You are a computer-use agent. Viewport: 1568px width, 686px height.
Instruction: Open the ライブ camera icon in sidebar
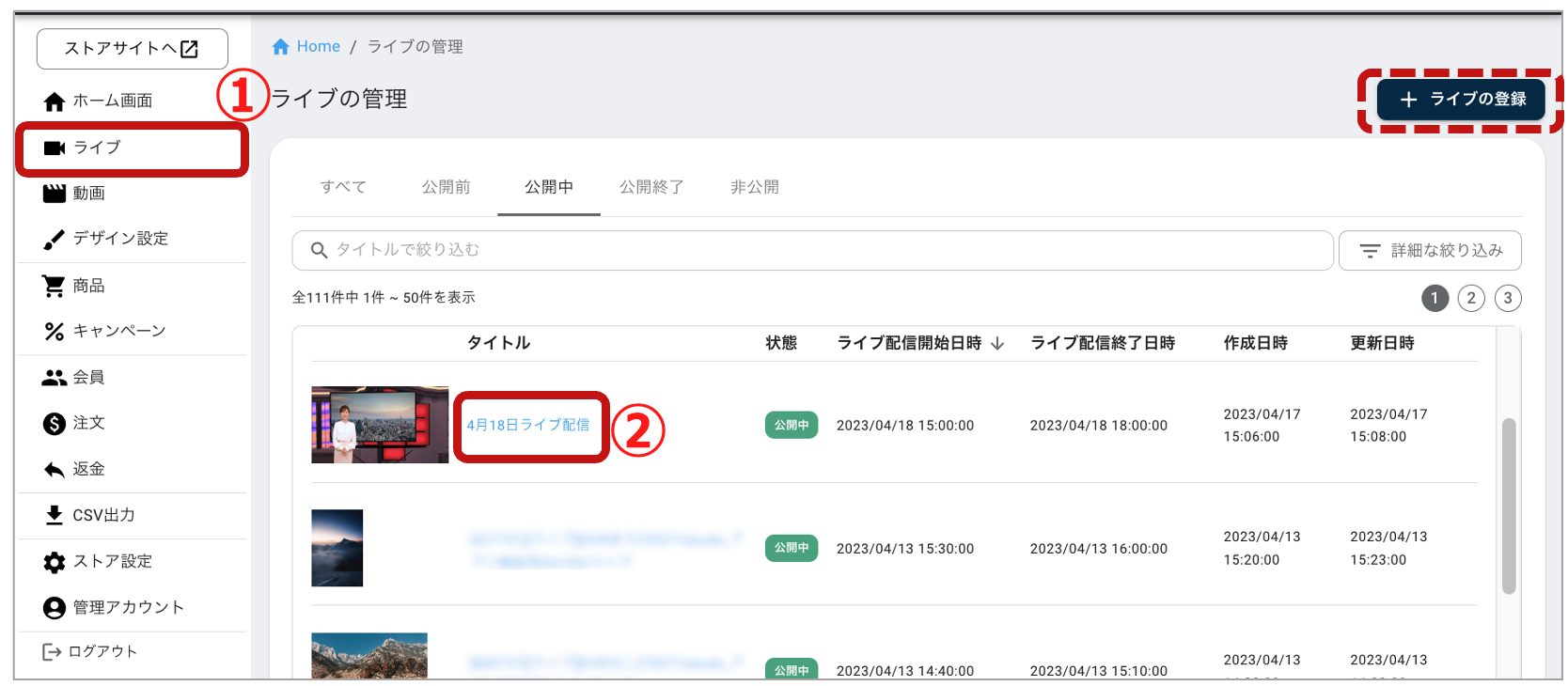point(55,148)
